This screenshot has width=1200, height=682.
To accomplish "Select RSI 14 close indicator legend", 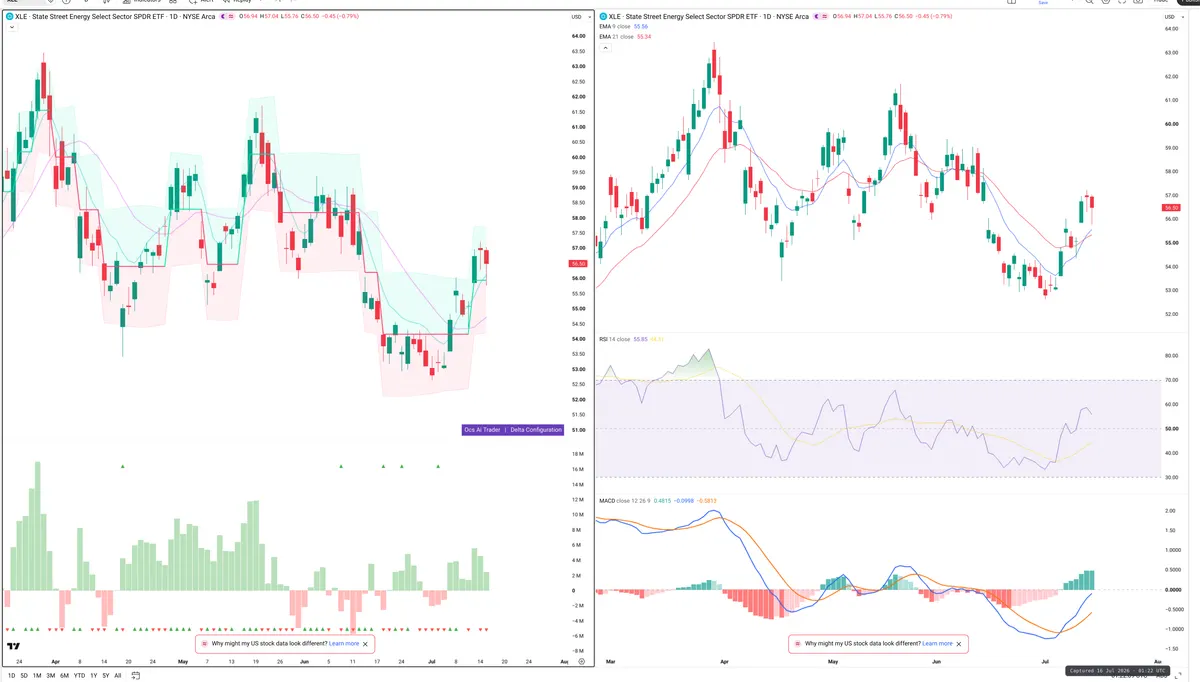I will point(614,340).
